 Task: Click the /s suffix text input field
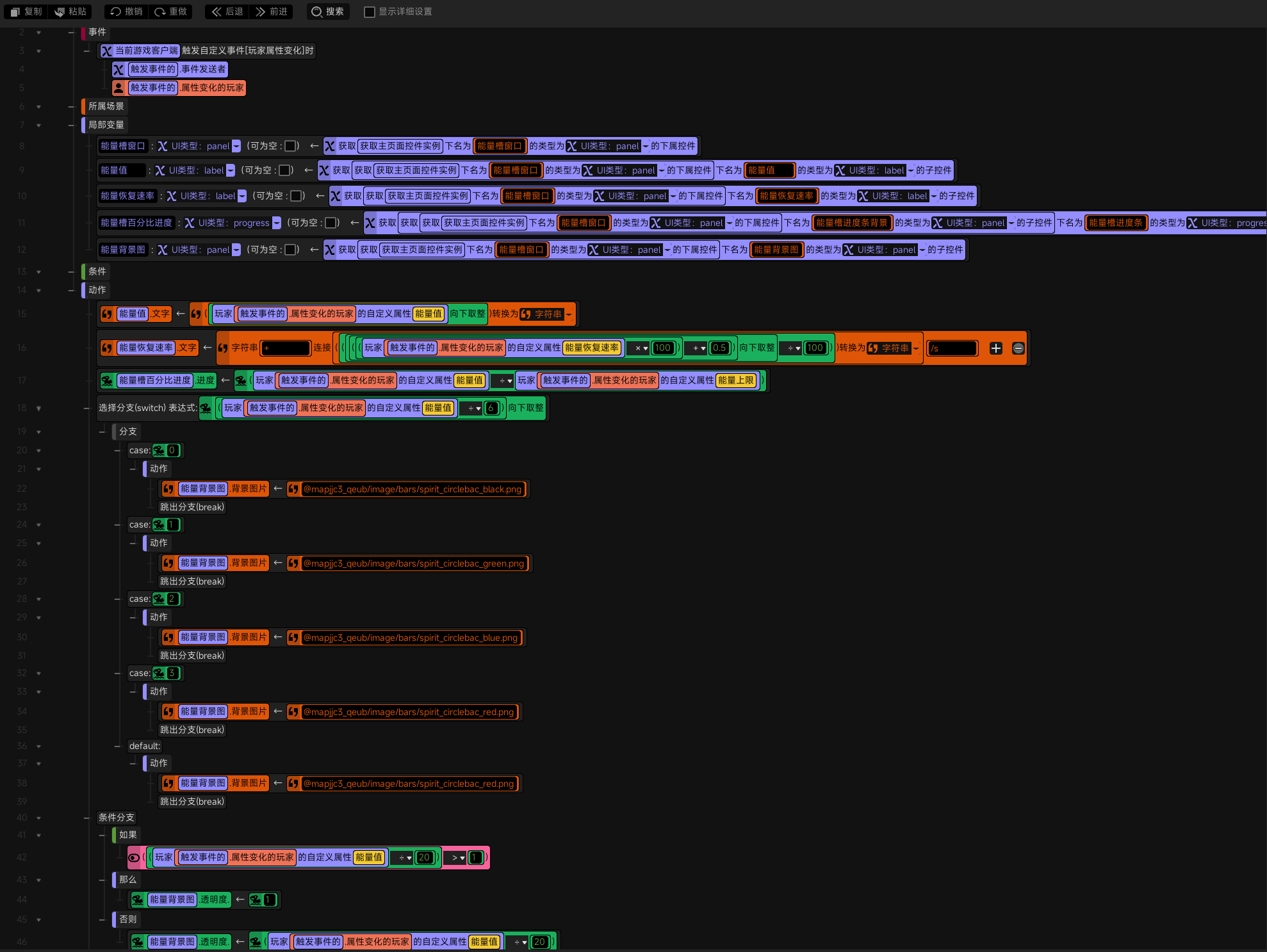point(952,348)
